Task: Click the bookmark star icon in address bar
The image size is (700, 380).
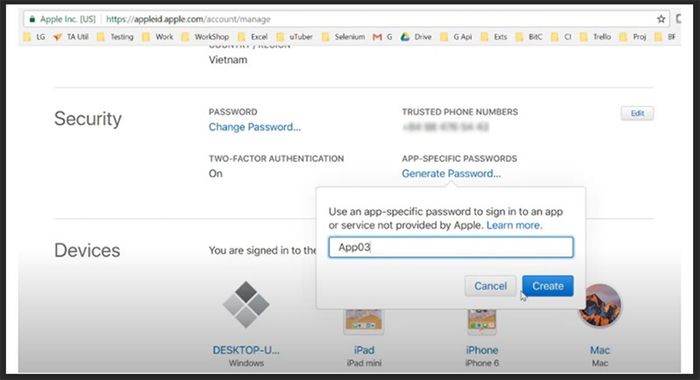Action: click(661, 19)
